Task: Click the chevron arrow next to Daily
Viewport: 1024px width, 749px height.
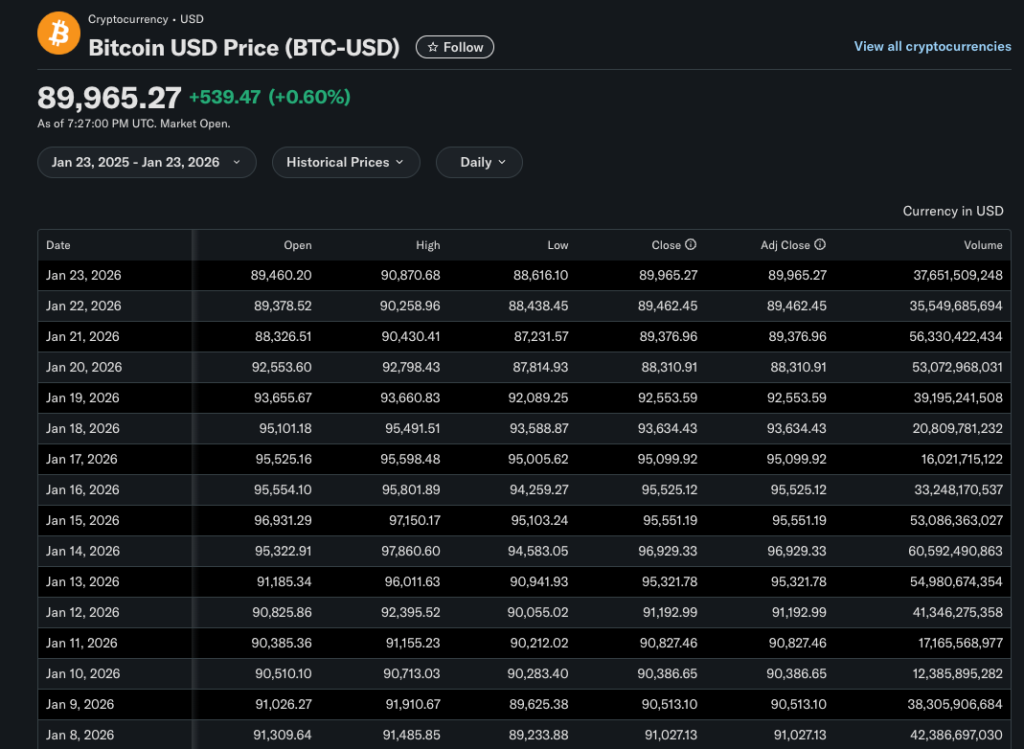Action: tap(502, 162)
